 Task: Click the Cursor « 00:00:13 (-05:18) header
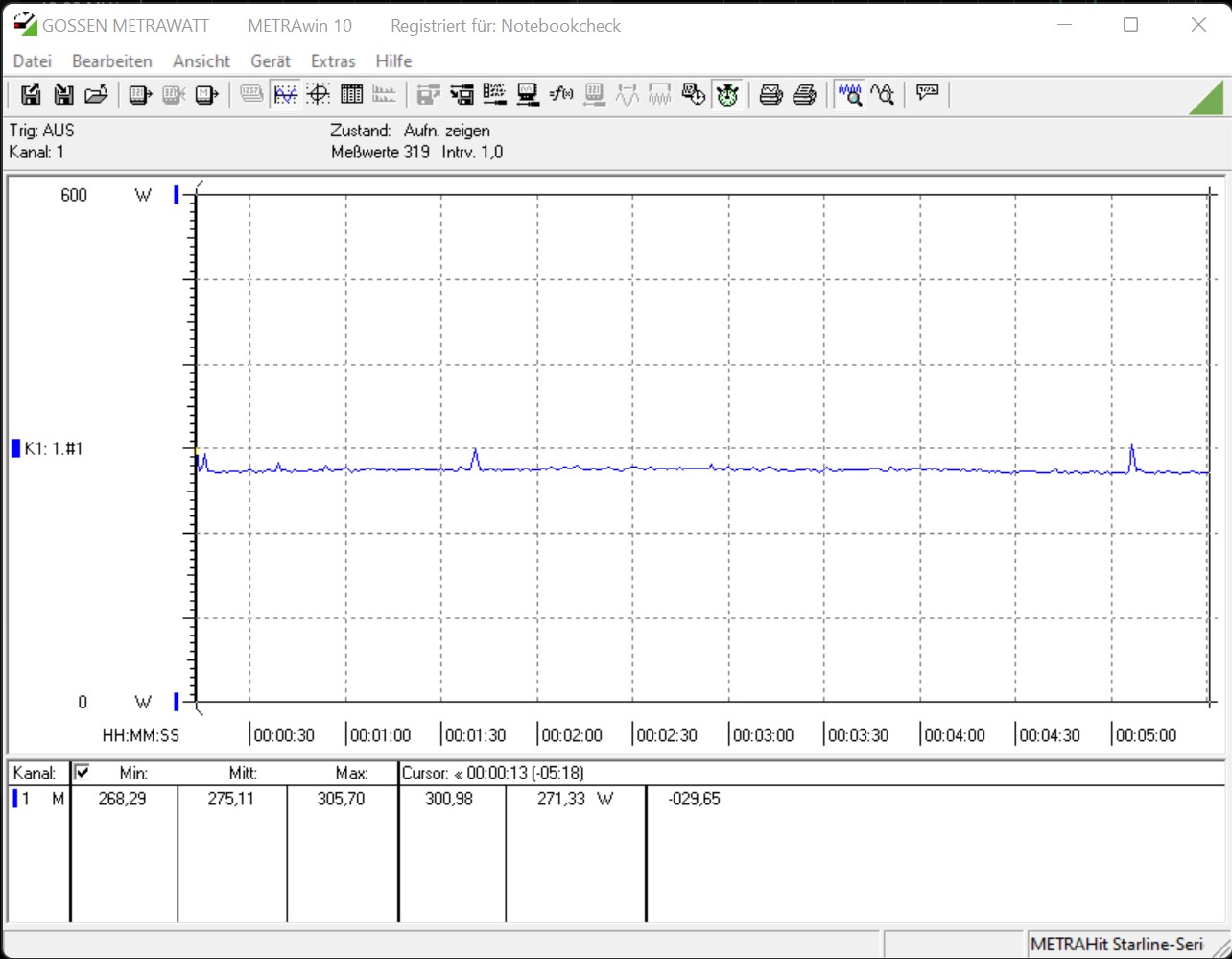click(492, 773)
